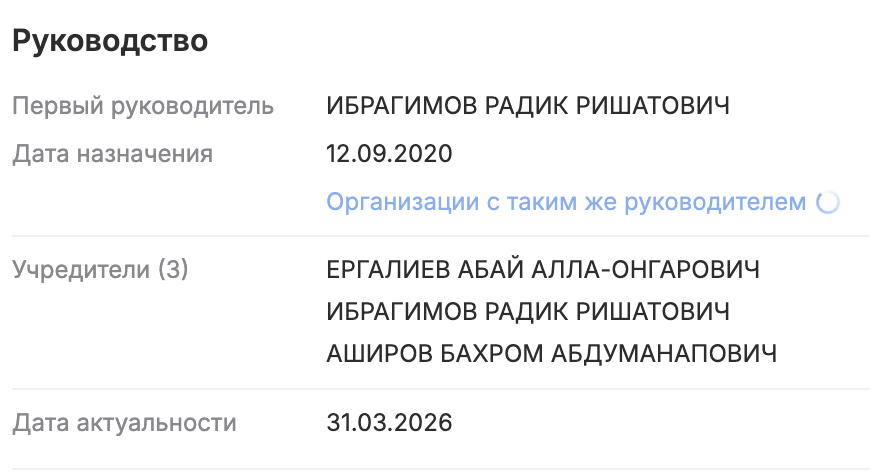Click the "Руководство" section heading
The image size is (886, 472).
pyautogui.click(x=110, y=42)
